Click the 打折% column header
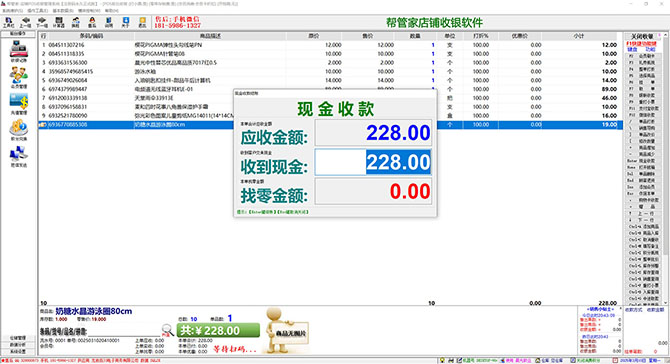This screenshot has height=364, width=670. point(481,36)
